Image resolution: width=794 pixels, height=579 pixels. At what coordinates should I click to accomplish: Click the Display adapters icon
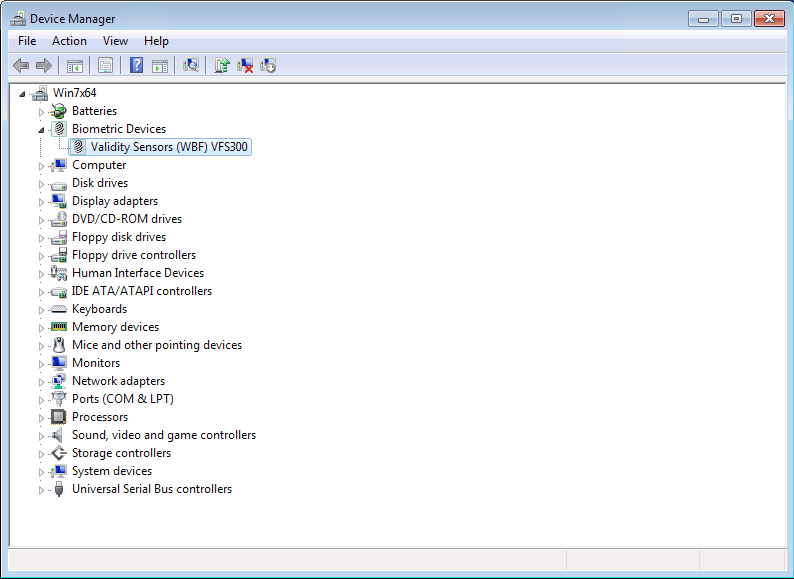coord(59,201)
